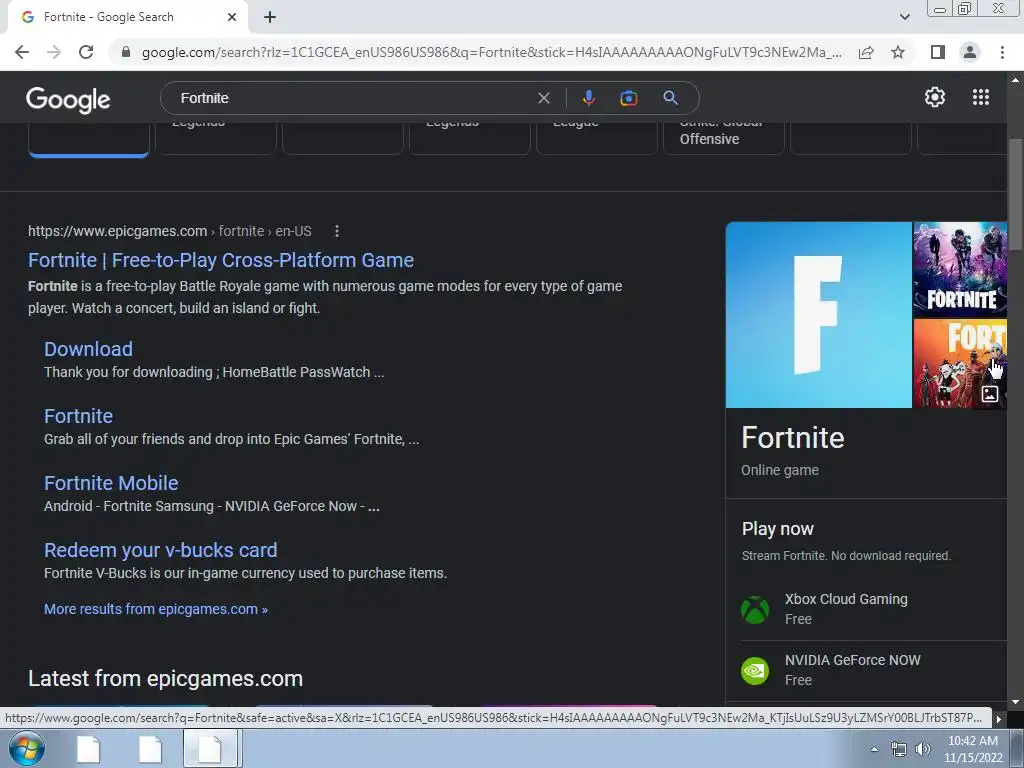Image resolution: width=1024 pixels, height=768 pixels.
Task: Open the second taskbar file icon
Action: (150, 749)
